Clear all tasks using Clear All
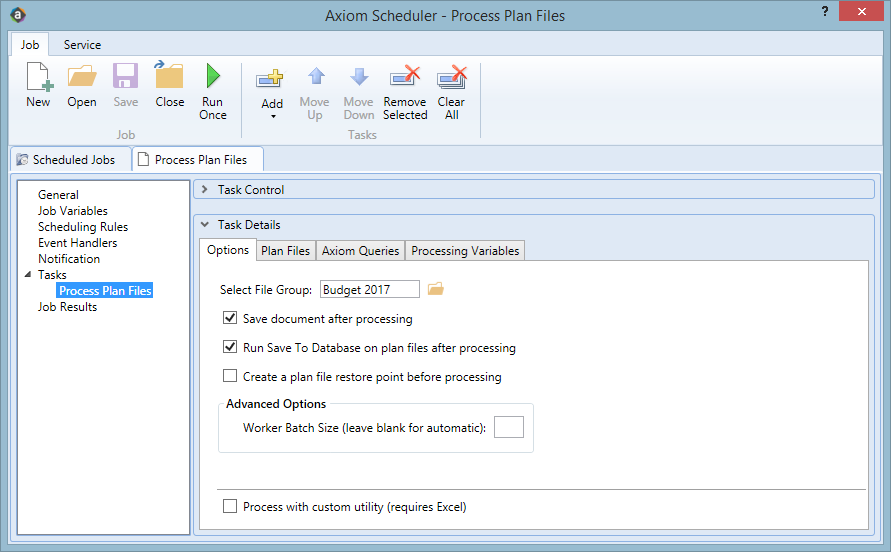Image resolution: width=891 pixels, height=552 pixels. coord(452,77)
